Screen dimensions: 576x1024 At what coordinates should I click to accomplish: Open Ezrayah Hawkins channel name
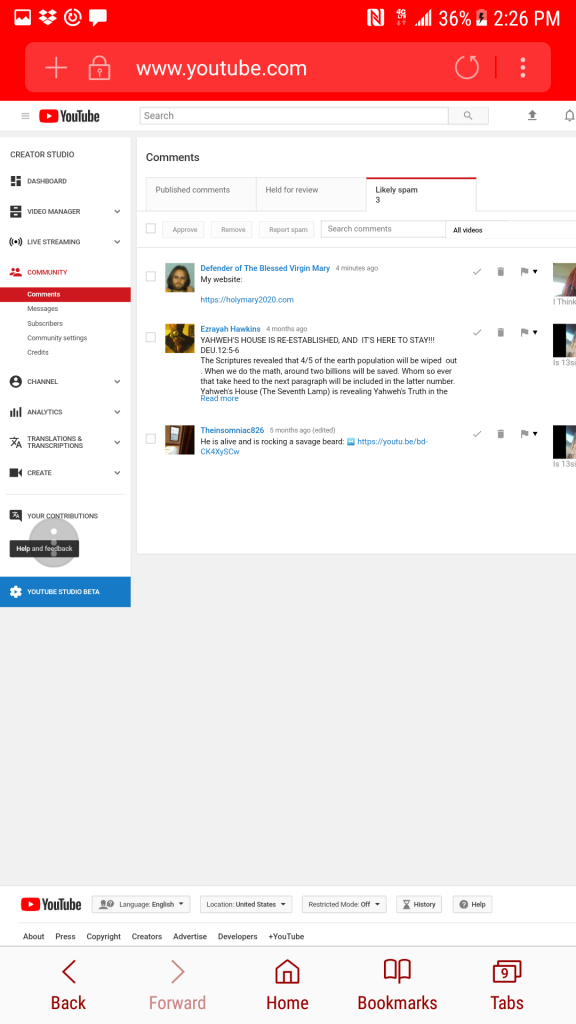coord(231,328)
